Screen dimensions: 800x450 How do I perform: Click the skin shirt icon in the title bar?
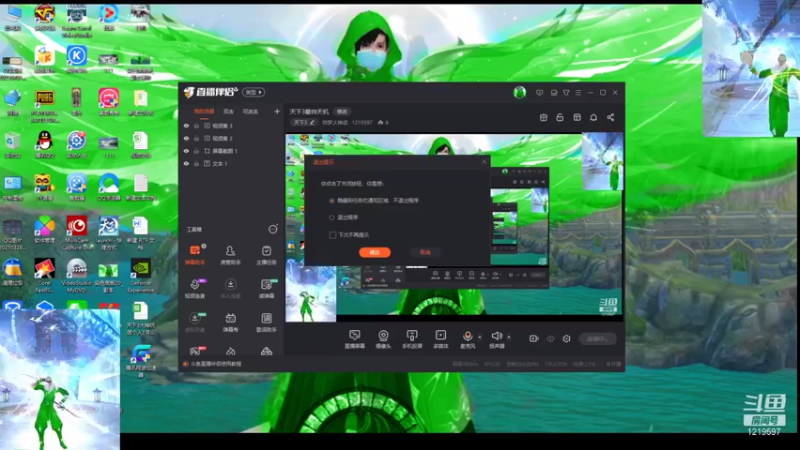566,93
